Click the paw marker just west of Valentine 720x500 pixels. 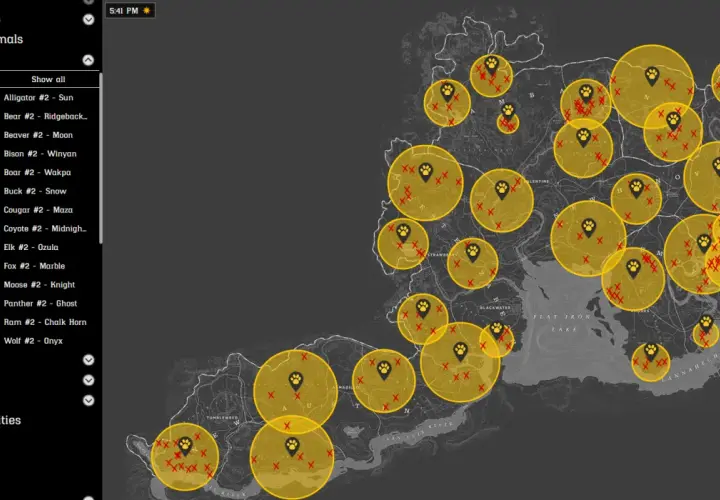[502, 190]
